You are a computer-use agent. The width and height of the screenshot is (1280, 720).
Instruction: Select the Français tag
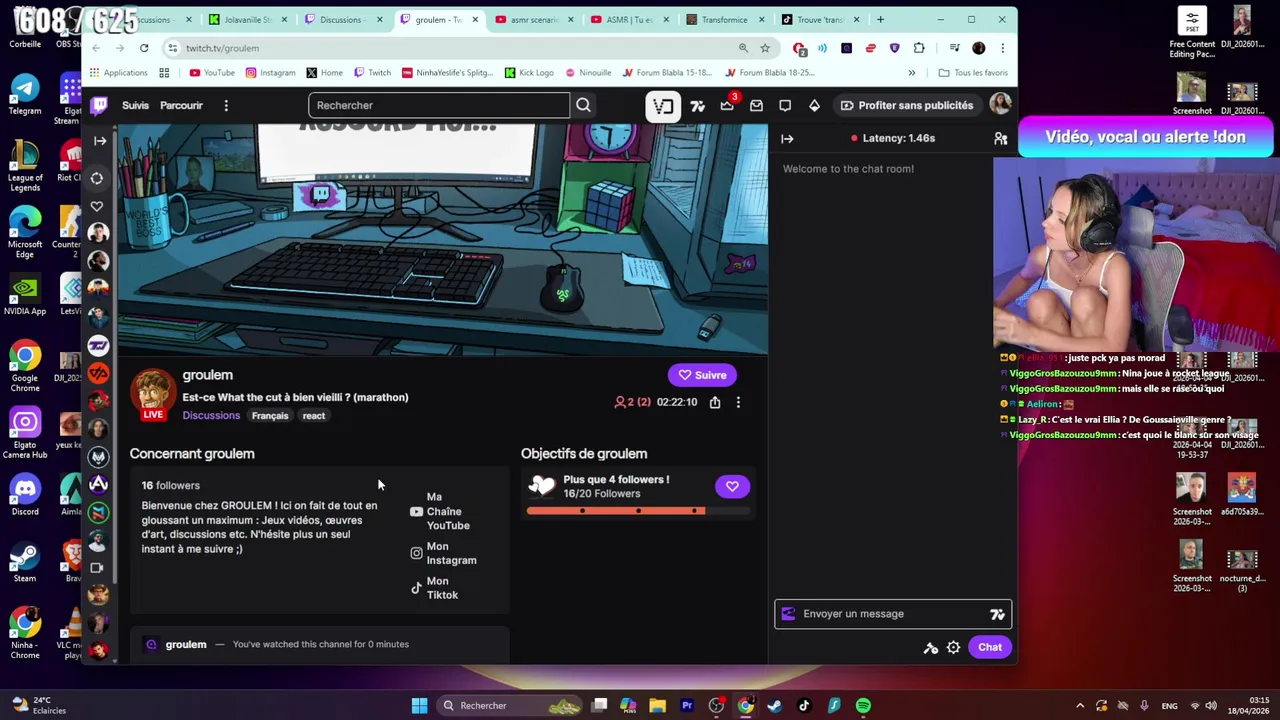pos(270,416)
